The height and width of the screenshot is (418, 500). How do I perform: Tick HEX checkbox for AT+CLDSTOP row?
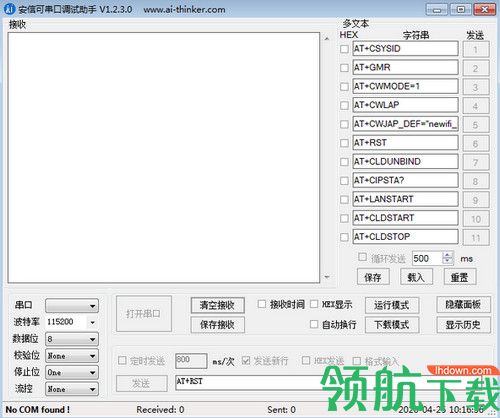(344, 237)
